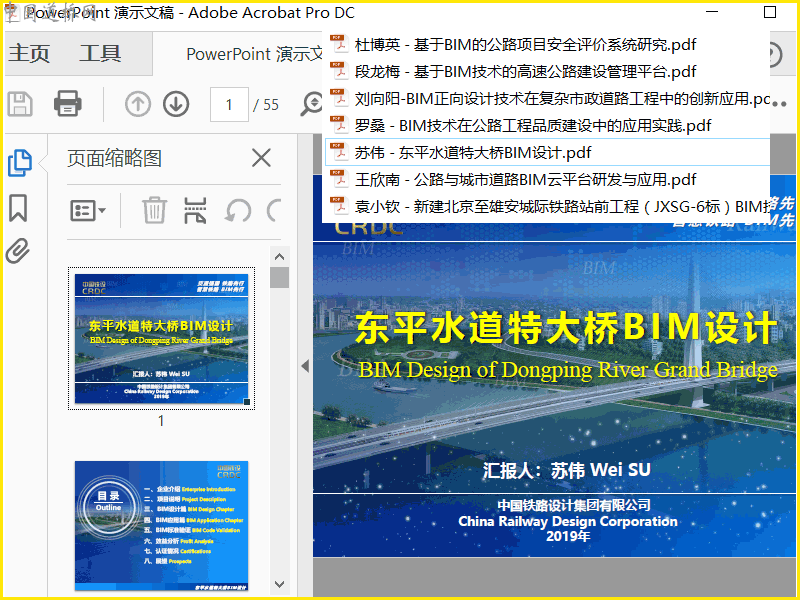Viewport: 800px width, 600px height.
Task: Print the document with the printer icon
Action: 67,104
